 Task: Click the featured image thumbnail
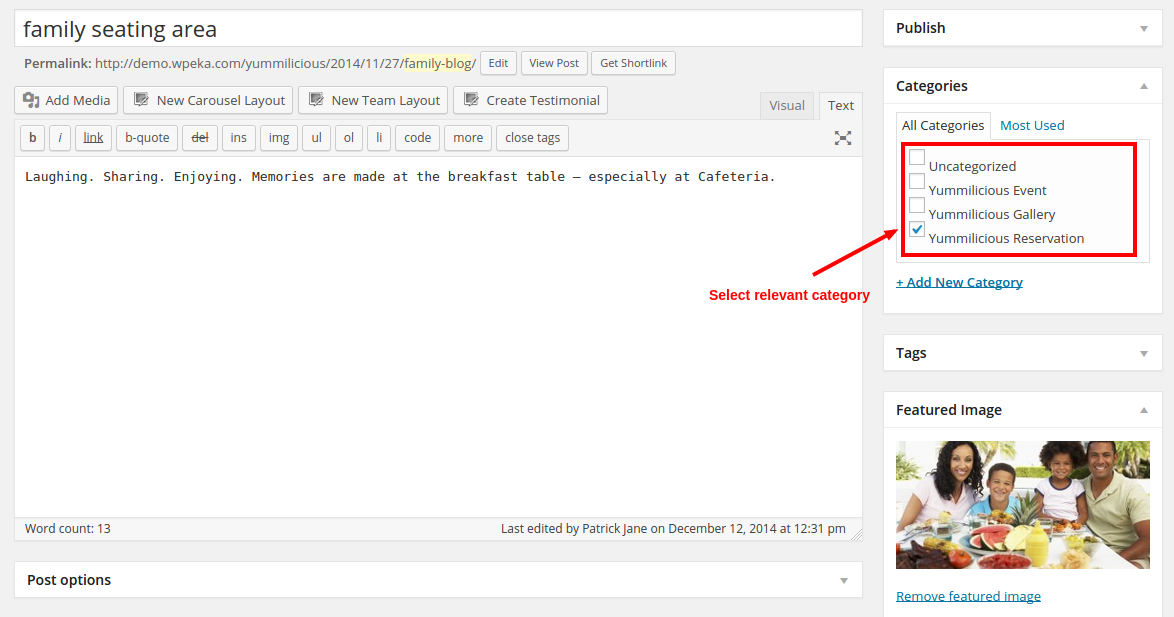1022,505
